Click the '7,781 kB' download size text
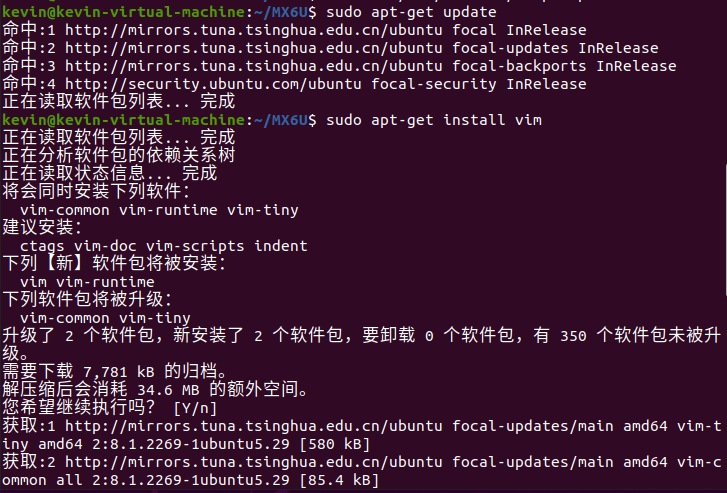 click(x=119, y=372)
